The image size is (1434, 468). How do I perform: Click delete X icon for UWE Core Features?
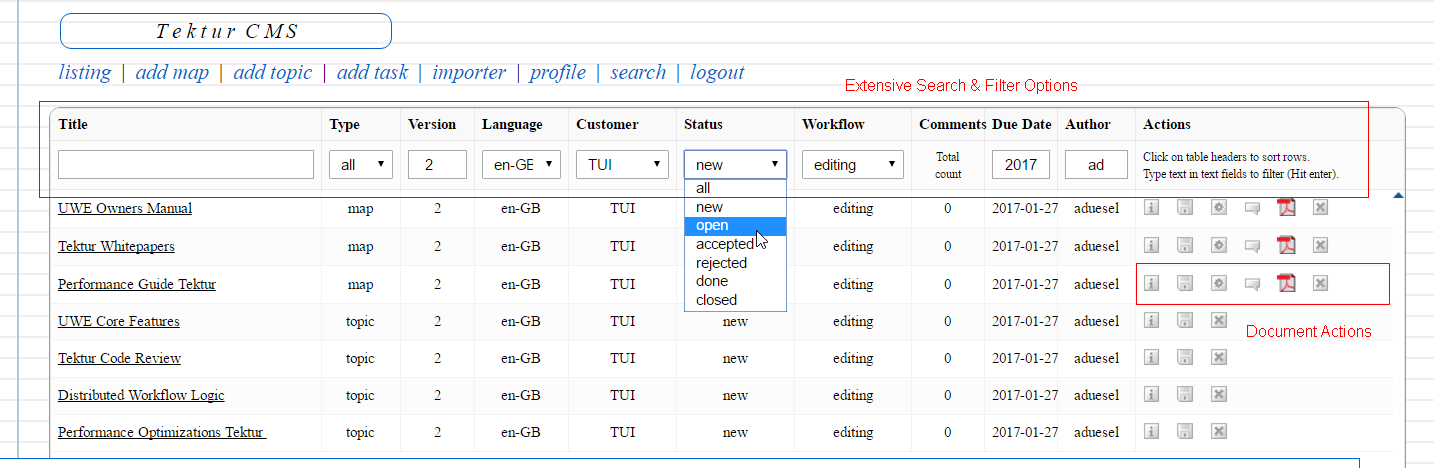pos(1218,321)
